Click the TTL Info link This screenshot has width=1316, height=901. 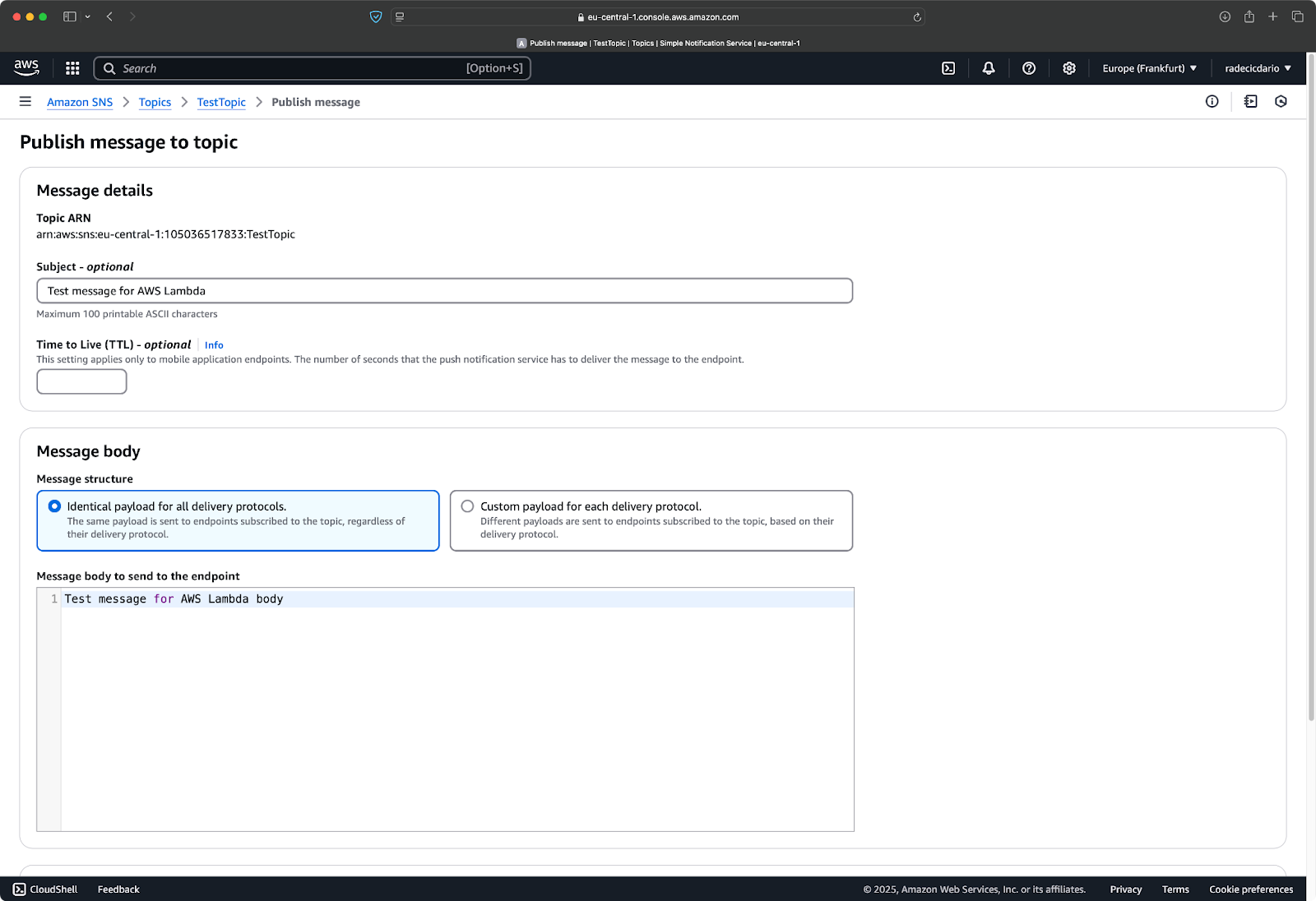pos(214,345)
